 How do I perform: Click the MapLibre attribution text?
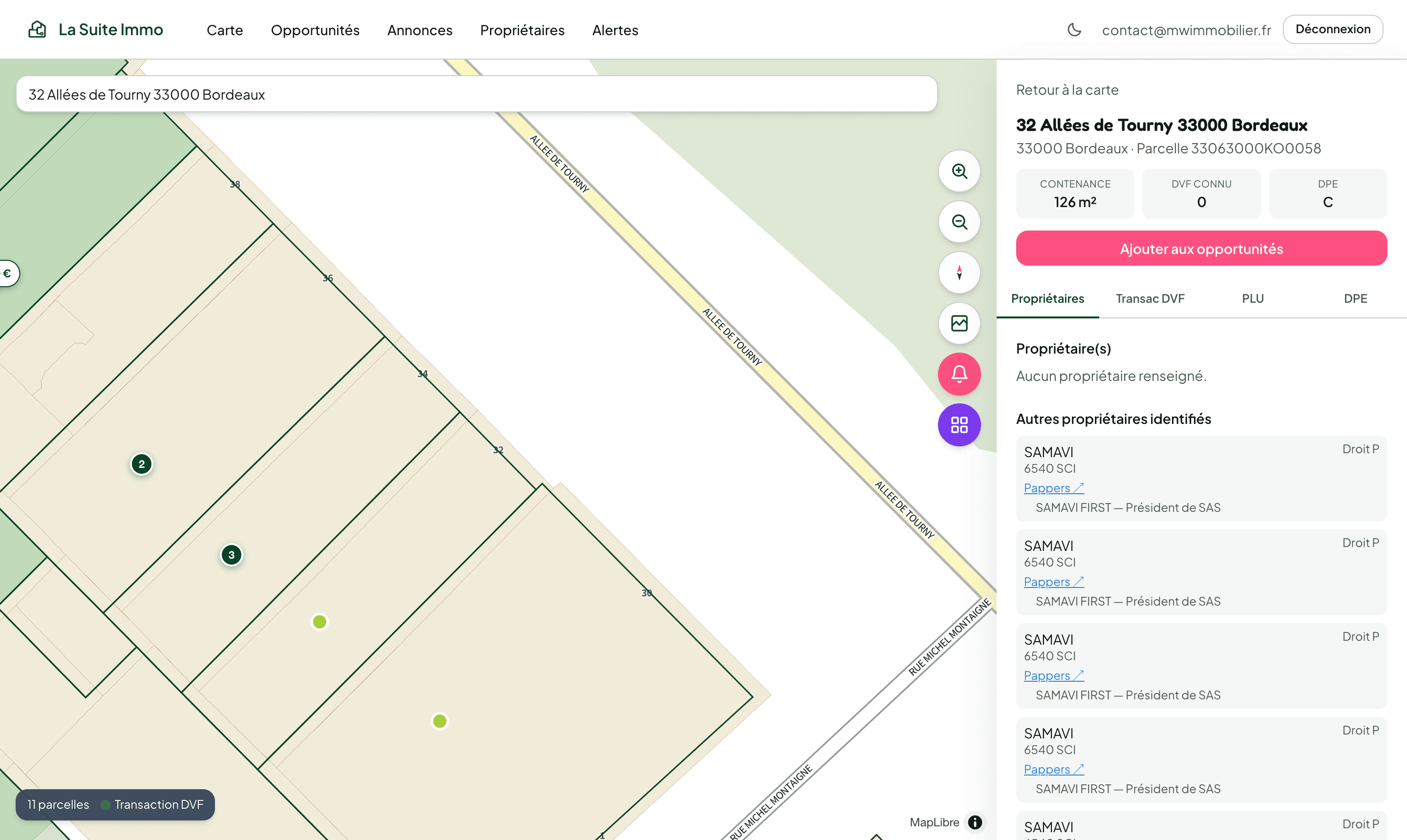(x=934, y=822)
